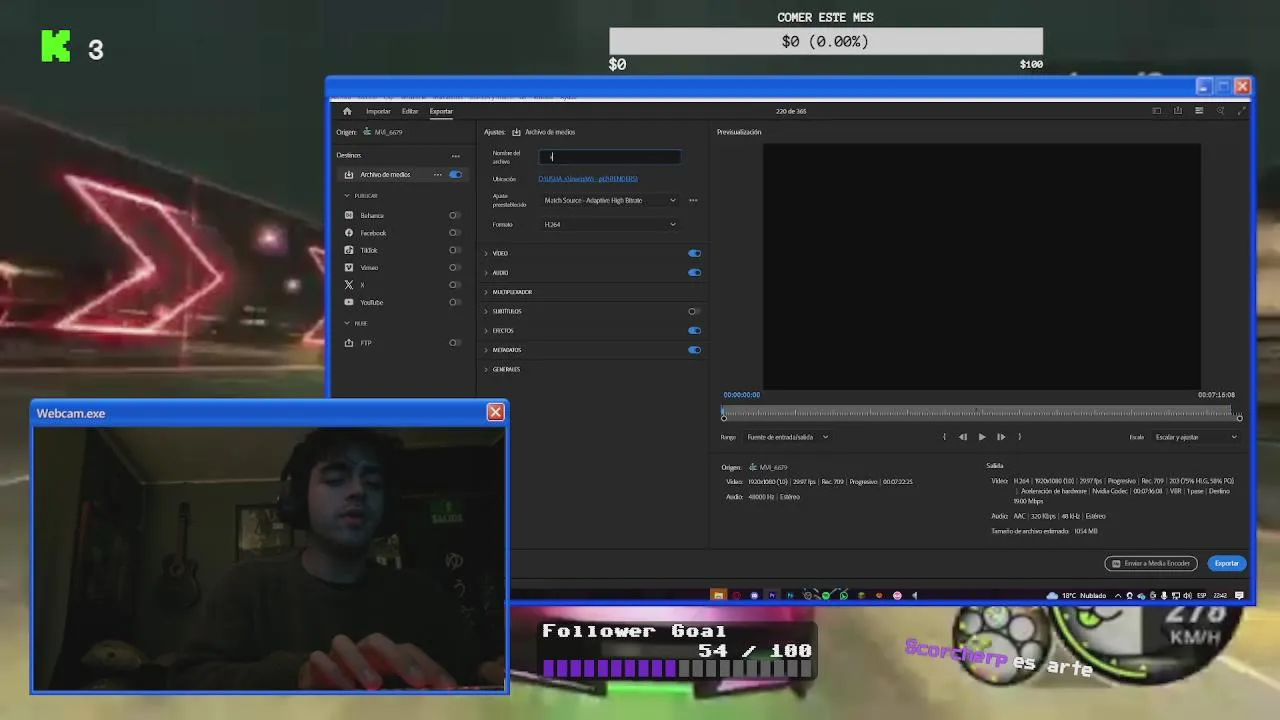The height and width of the screenshot is (720, 1280).
Task: Open the Editar tab
Action: click(x=410, y=111)
